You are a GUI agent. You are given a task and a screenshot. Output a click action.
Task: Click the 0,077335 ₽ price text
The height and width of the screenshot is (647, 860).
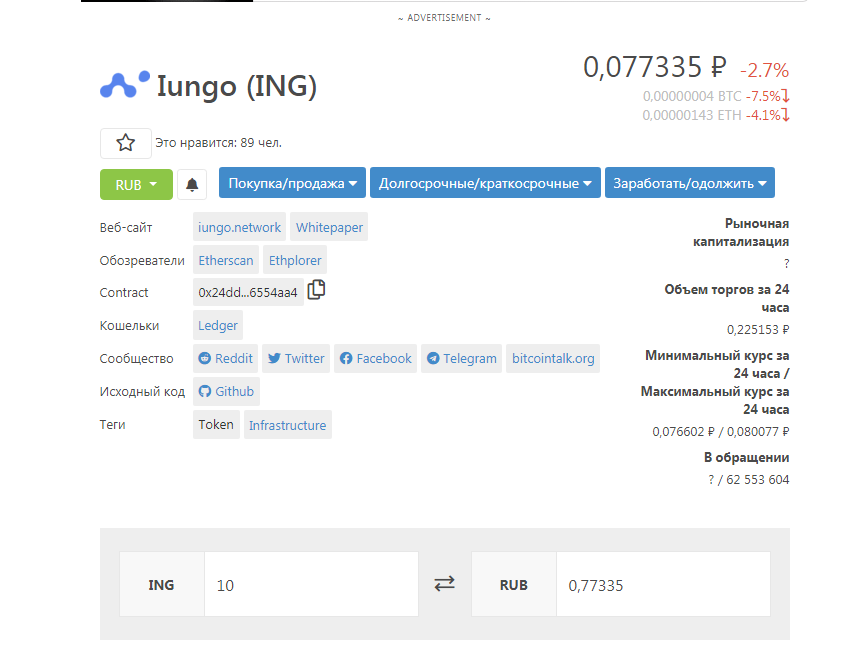pos(655,67)
